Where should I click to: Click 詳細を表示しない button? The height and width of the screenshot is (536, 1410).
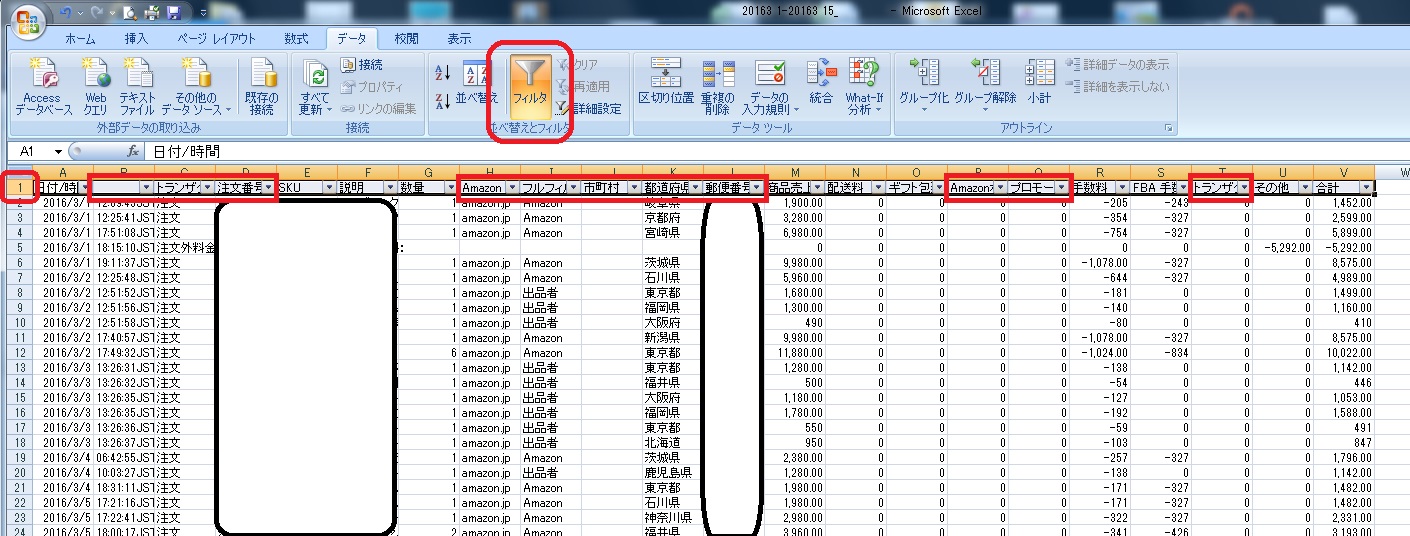point(1117,86)
